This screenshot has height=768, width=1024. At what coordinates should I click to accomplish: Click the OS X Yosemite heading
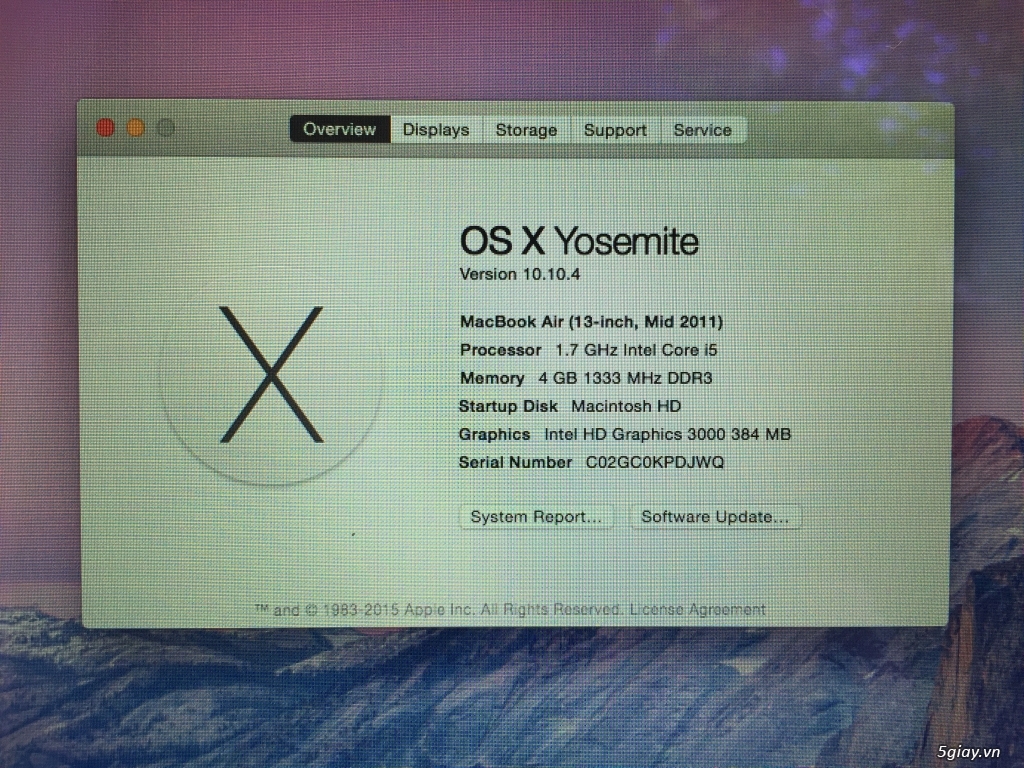pos(578,241)
